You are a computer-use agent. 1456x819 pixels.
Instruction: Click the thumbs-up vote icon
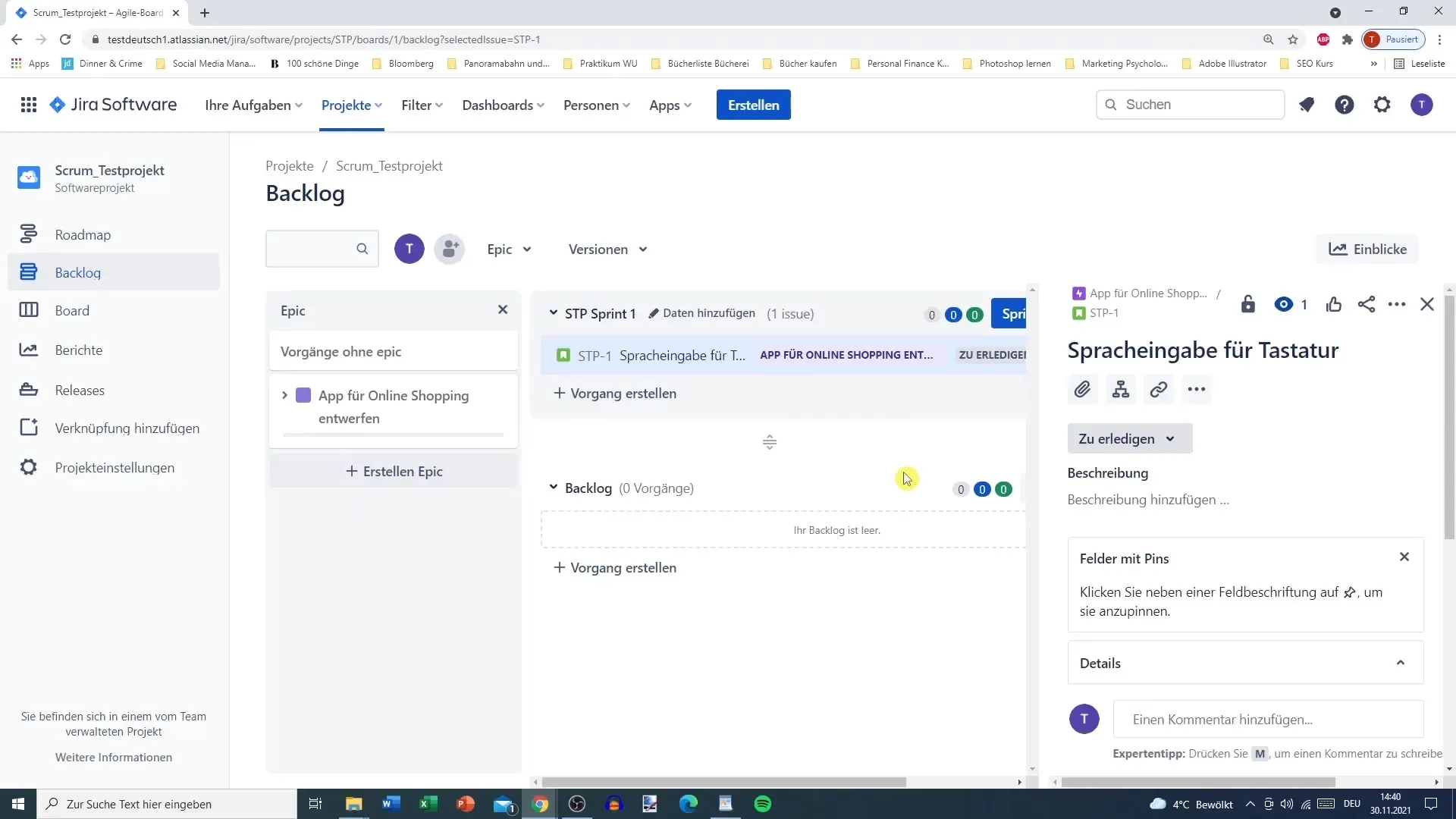[x=1334, y=304]
